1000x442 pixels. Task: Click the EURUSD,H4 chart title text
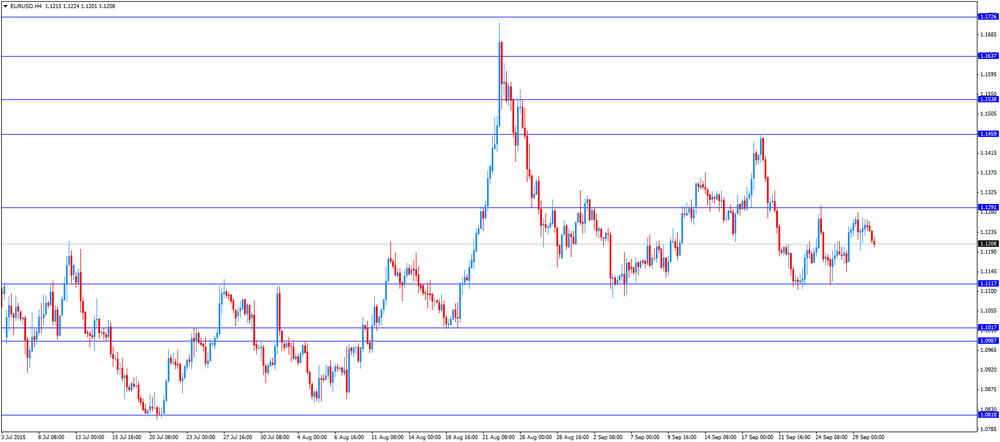click(x=26, y=6)
